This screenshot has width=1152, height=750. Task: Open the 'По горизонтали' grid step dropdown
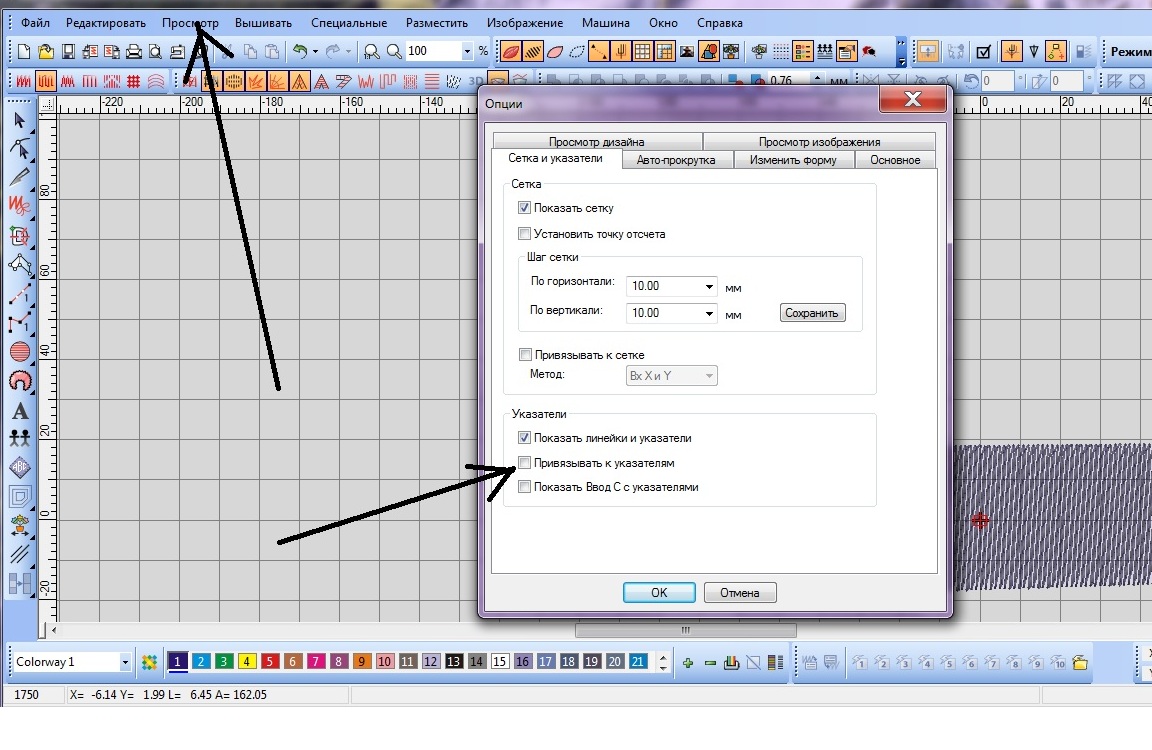pyautogui.click(x=709, y=286)
